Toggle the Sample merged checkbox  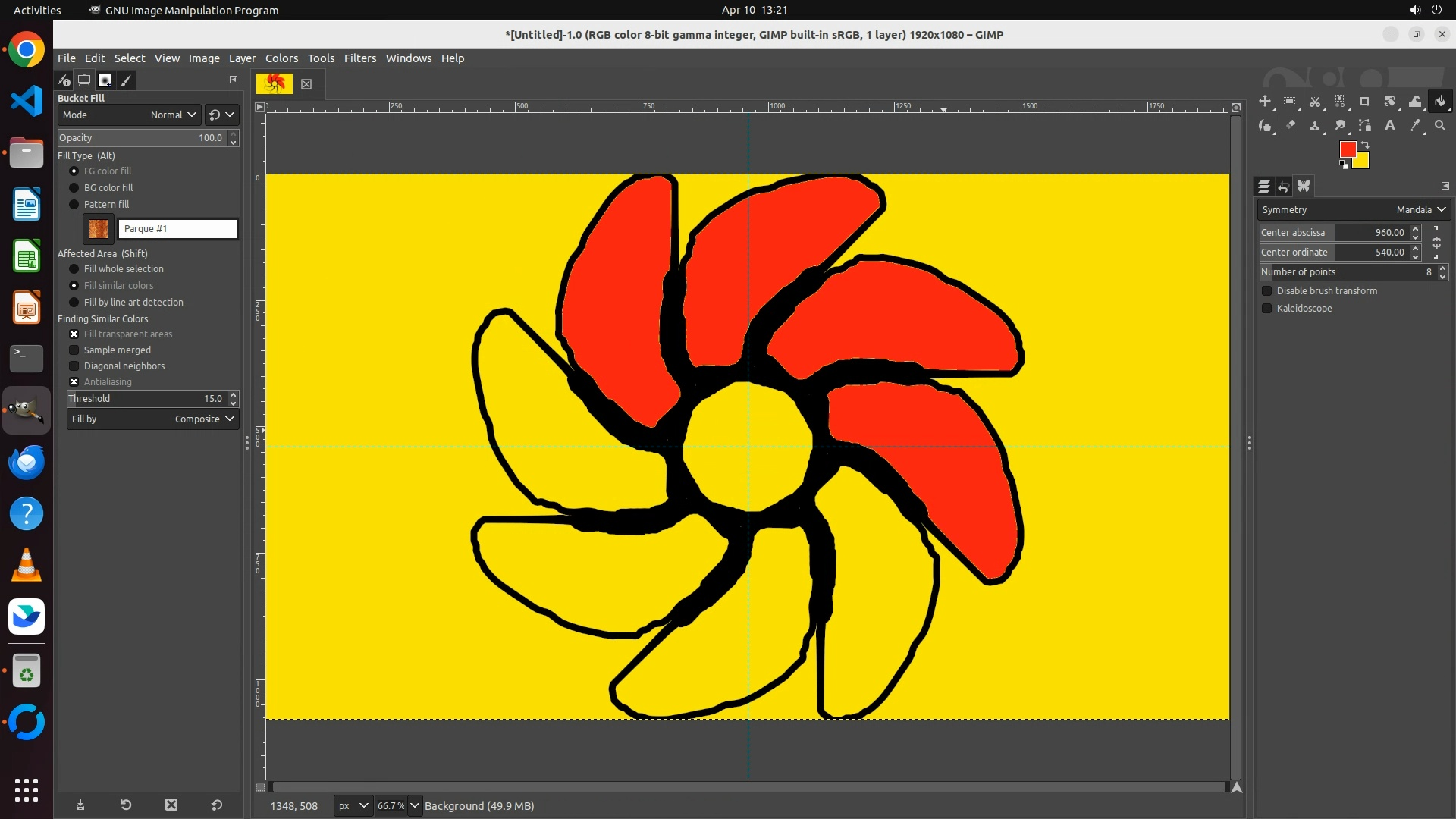(74, 350)
